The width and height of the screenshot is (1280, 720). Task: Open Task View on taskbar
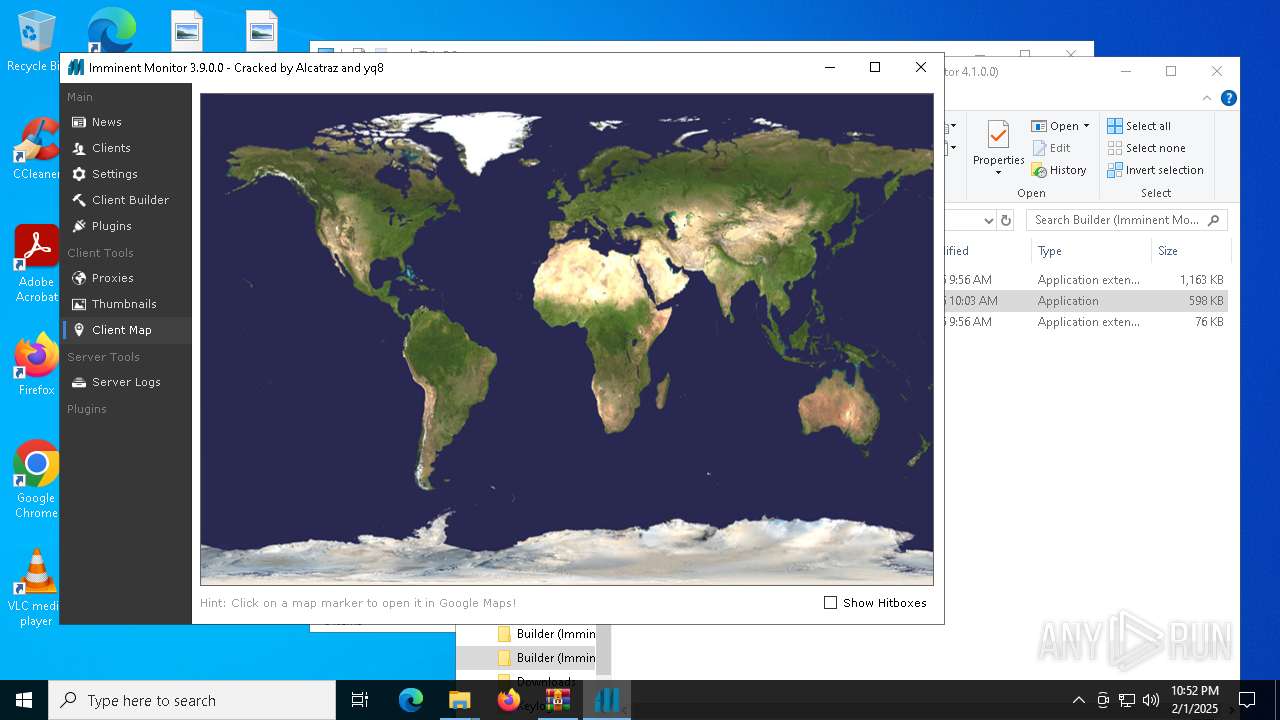click(x=361, y=700)
